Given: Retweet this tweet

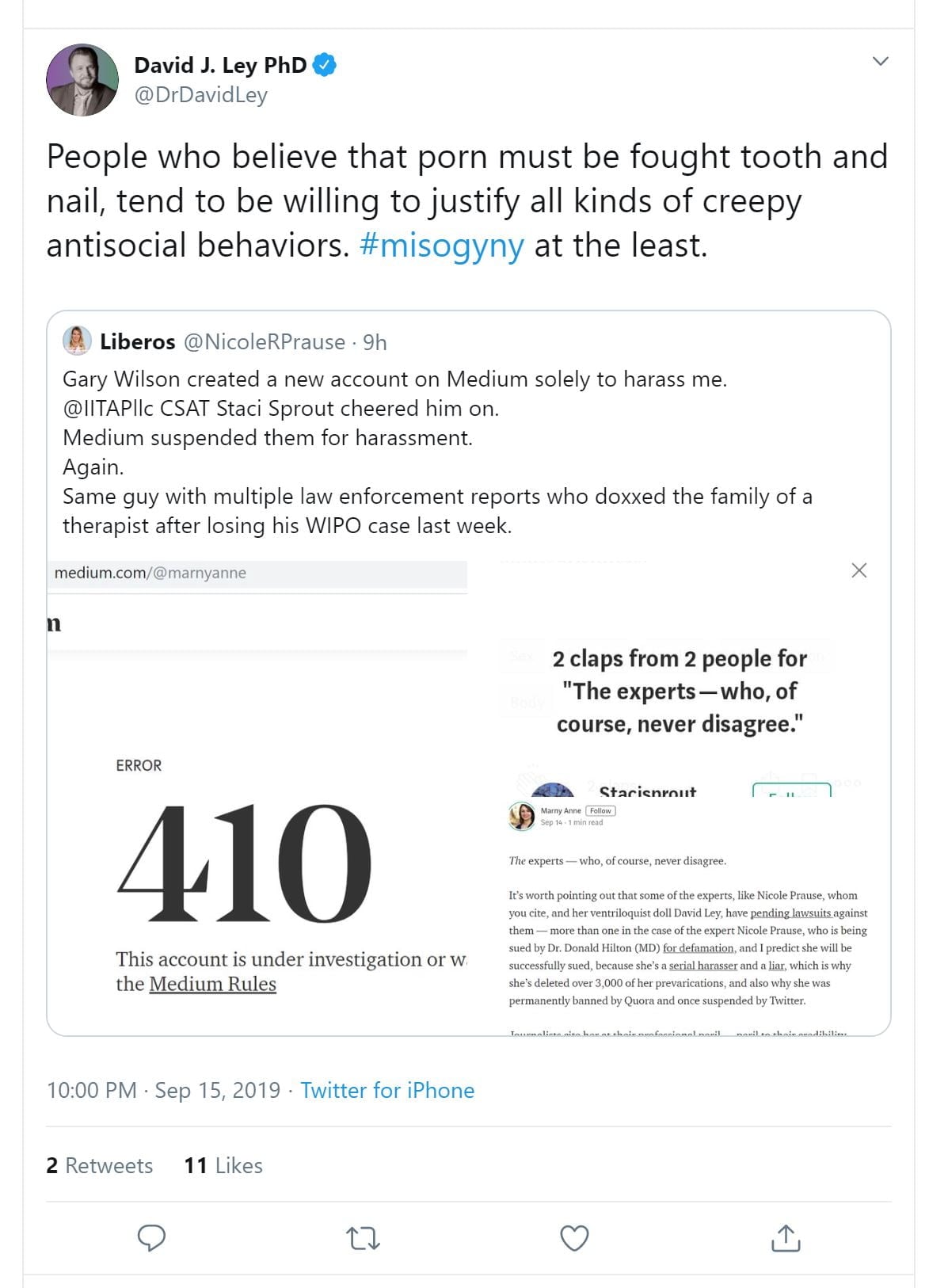Looking at the screenshot, I should [363, 1237].
